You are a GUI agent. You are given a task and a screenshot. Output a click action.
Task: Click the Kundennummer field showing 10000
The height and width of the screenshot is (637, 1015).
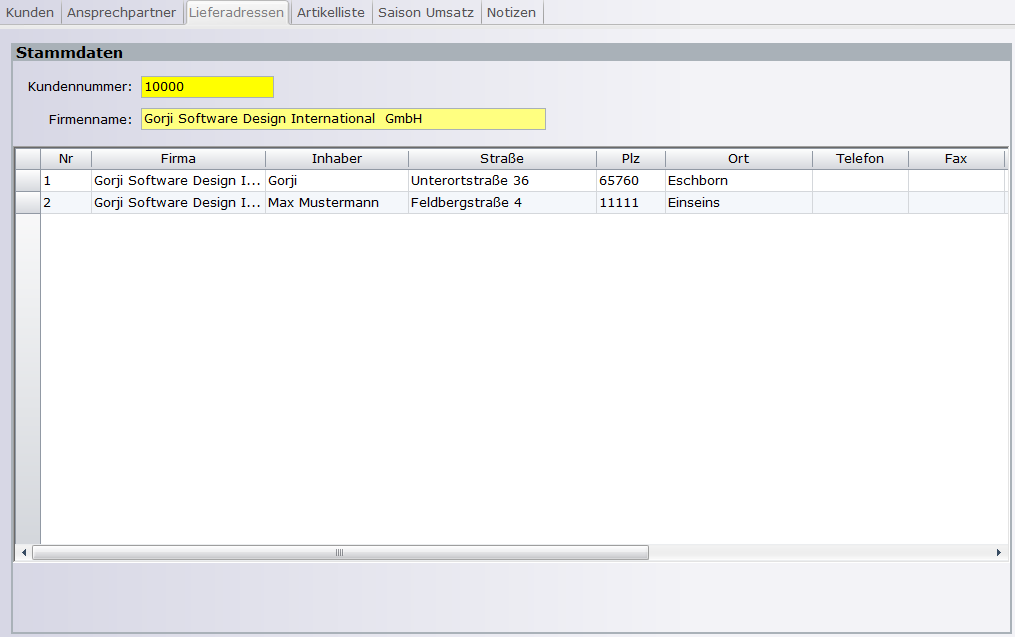click(207, 87)
